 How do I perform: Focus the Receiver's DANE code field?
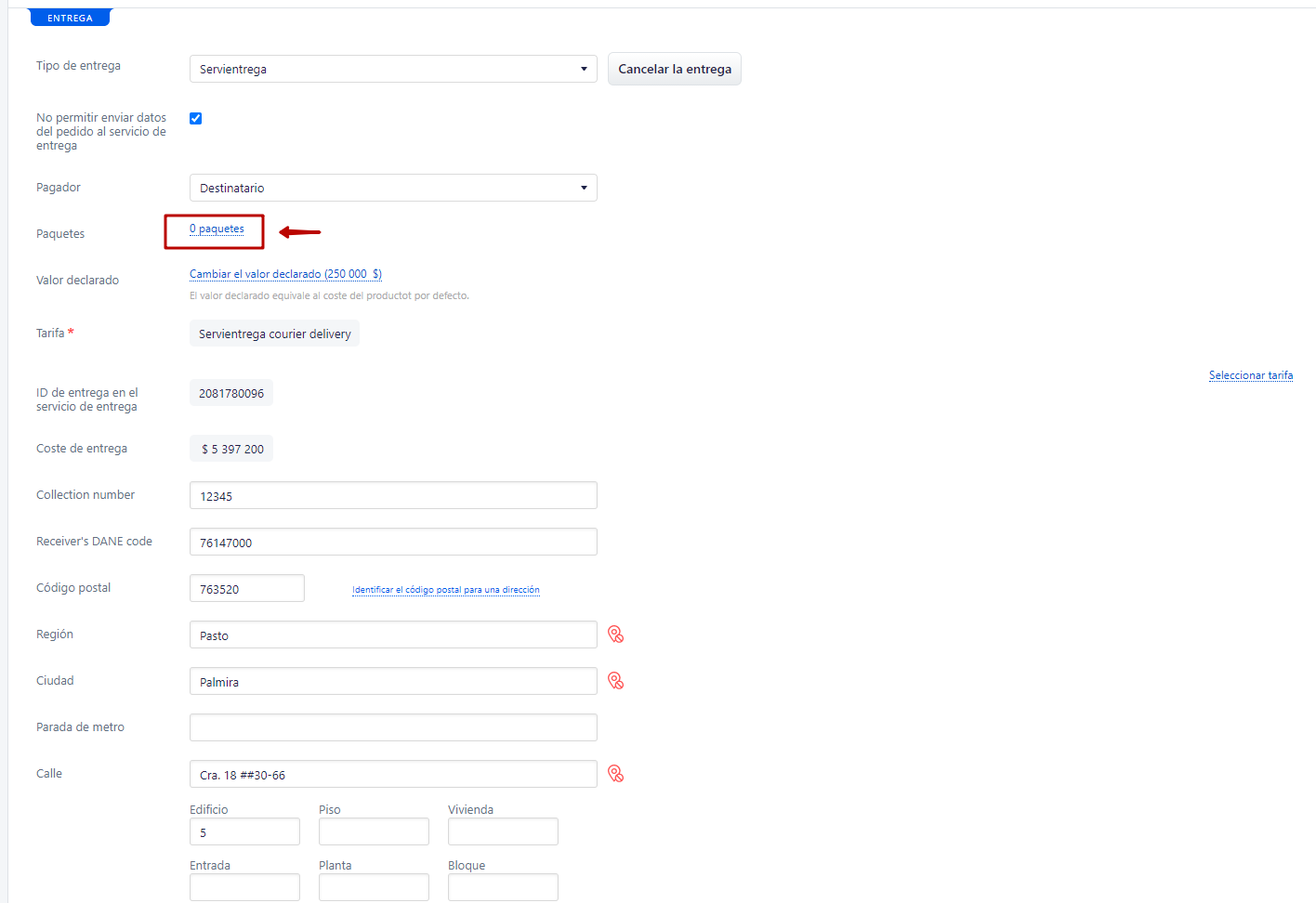coord(393,542)
